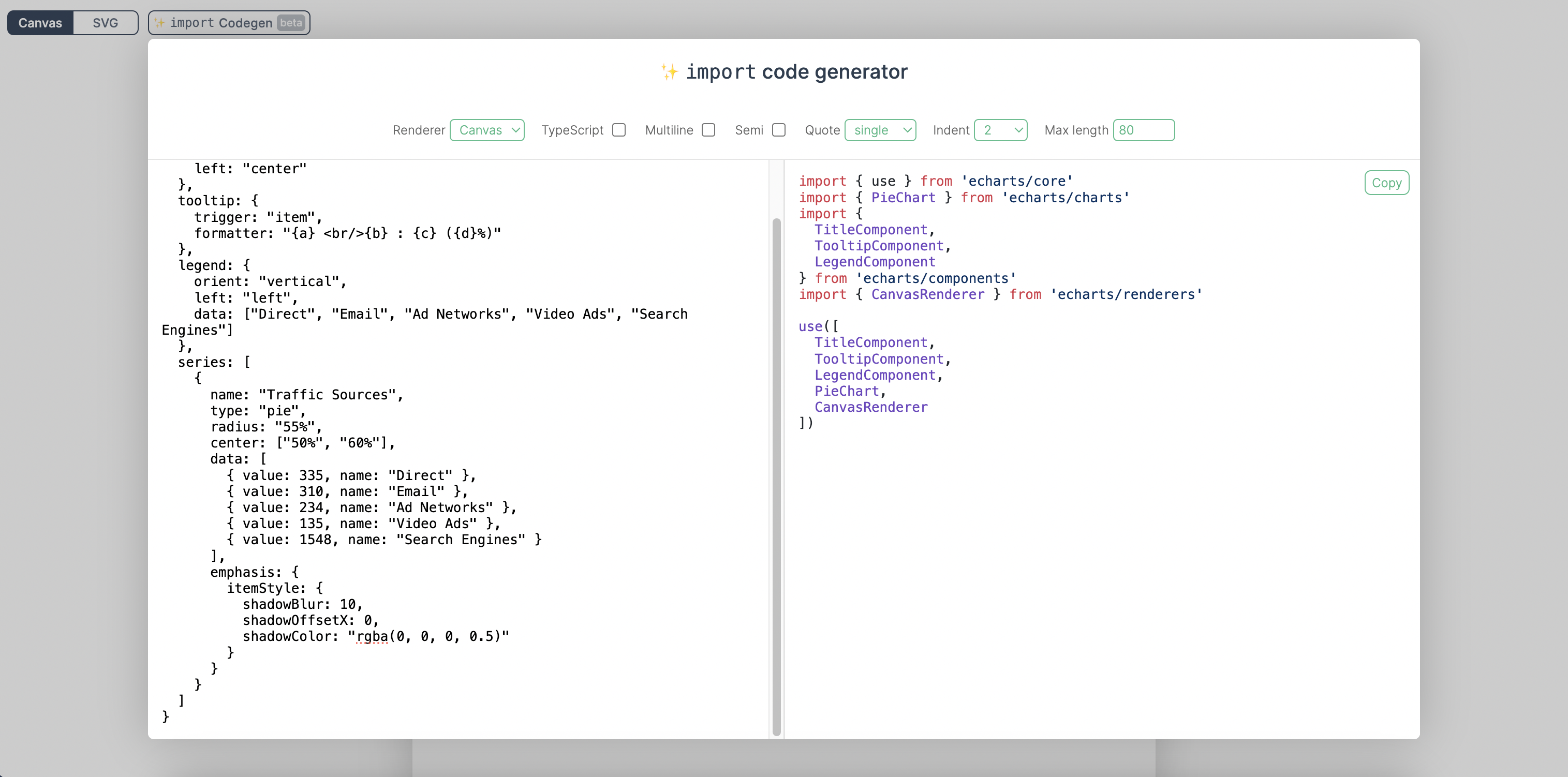Toggle the Multiline checkbox

(708, 130)
